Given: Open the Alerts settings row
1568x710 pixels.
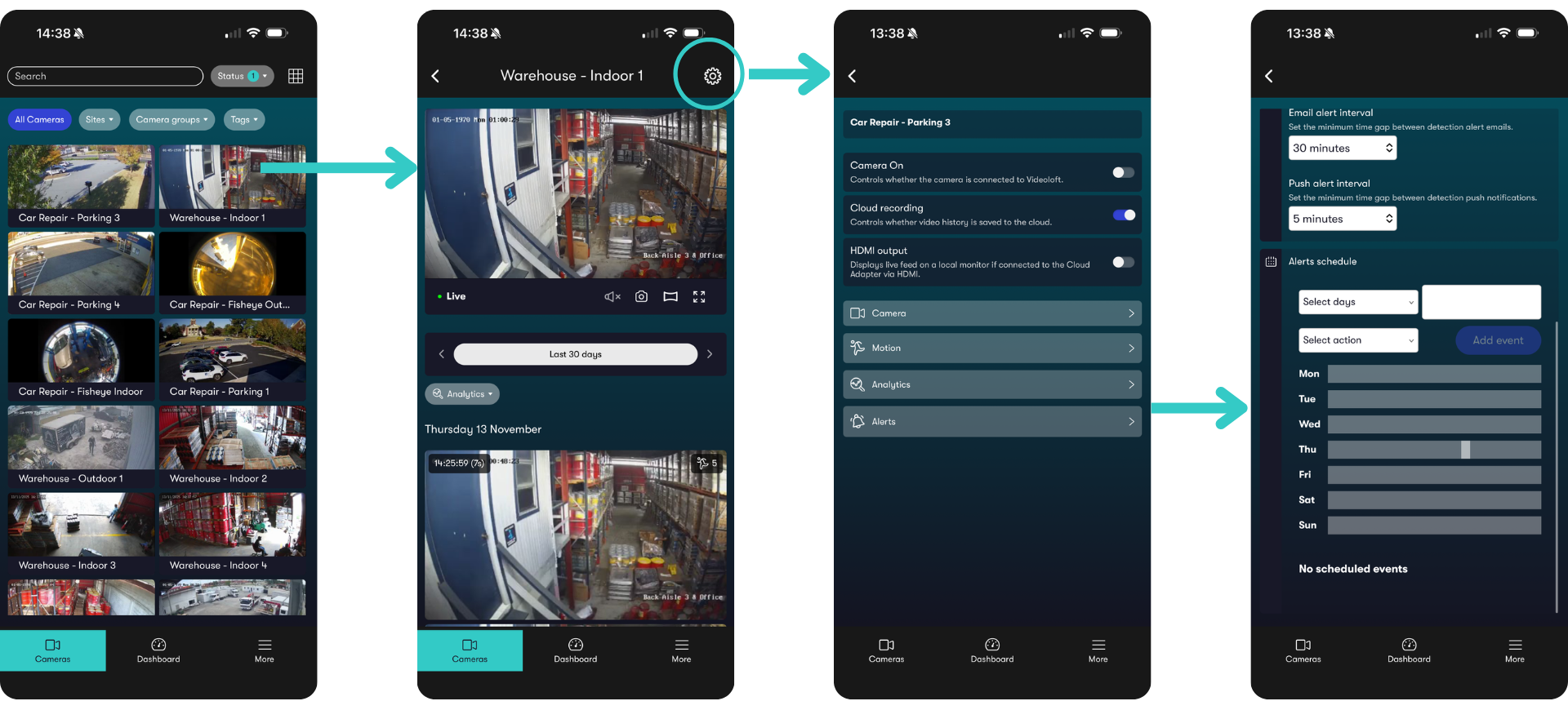Looking at the screenshot, I should (x=992, y=422).
